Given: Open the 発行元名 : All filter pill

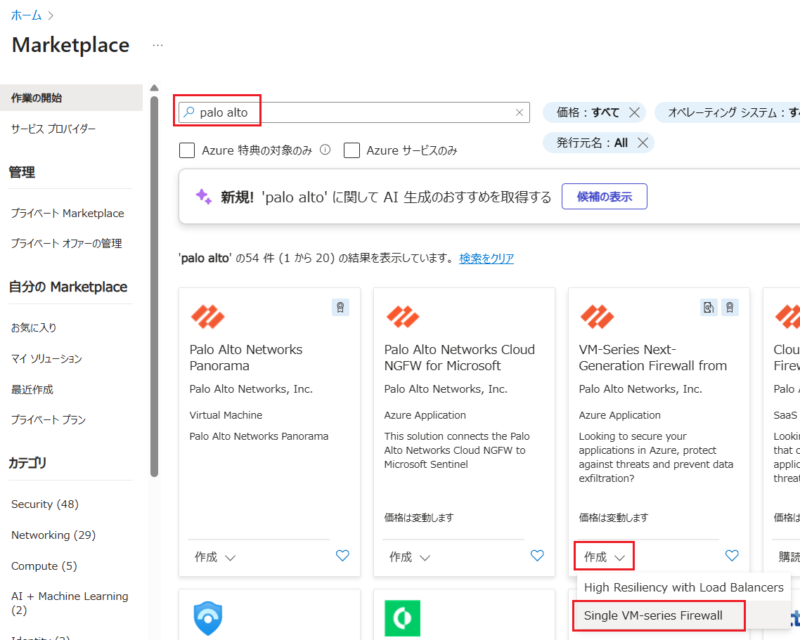Looking at the screenshot, I should tap(592, 143).
